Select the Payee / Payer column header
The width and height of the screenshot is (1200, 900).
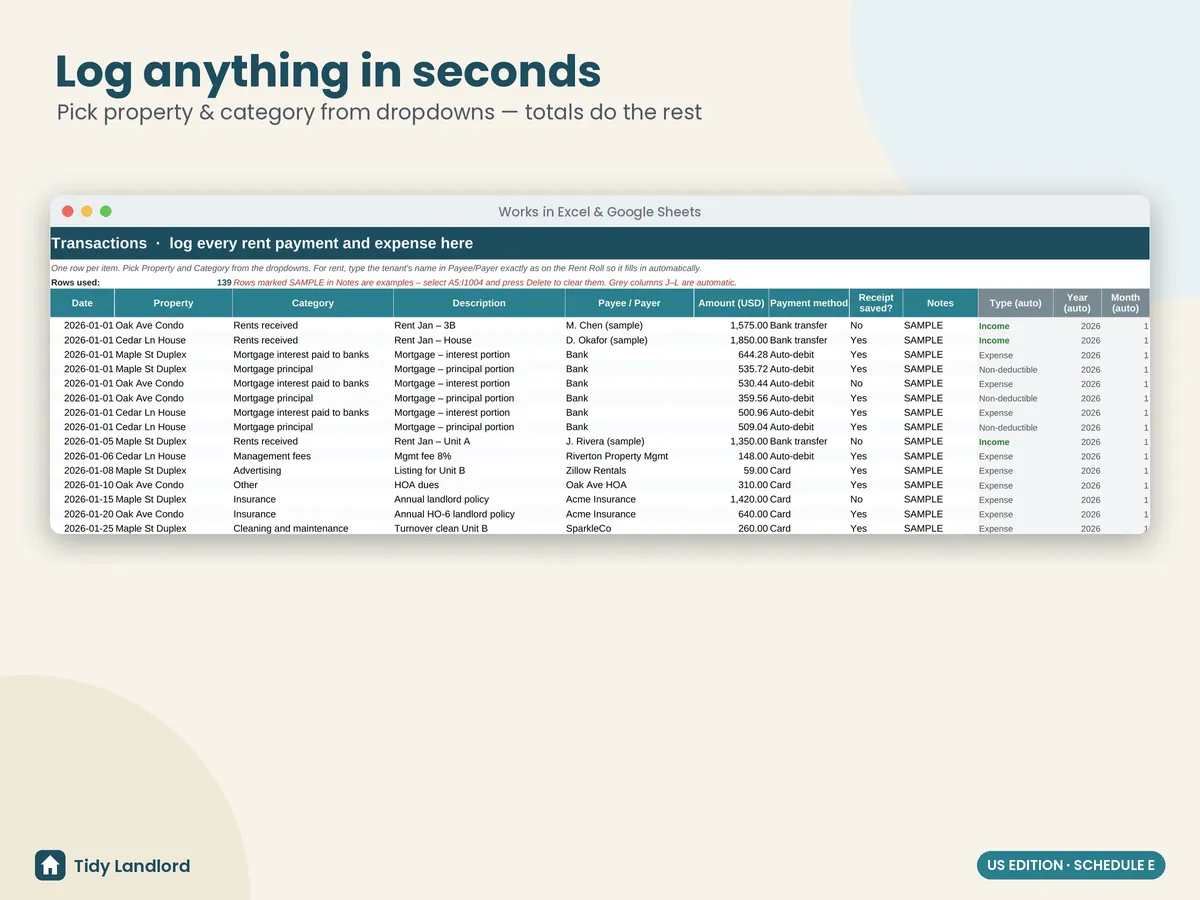pyautogui.click(x=630, y=303)
